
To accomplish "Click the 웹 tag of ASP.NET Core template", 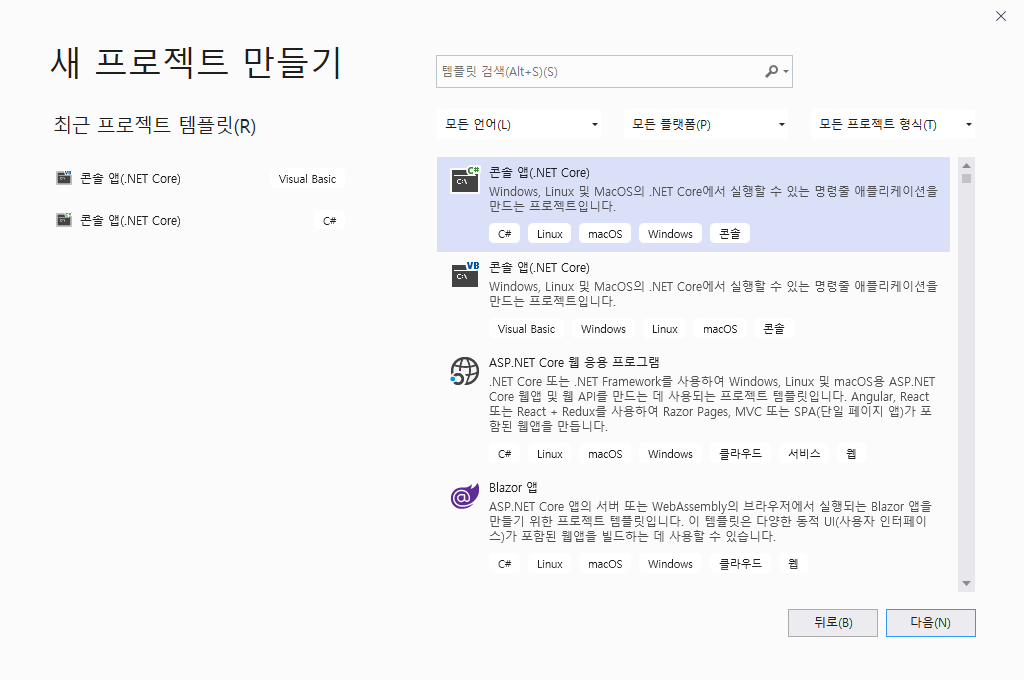I will [x=851, y=453].
